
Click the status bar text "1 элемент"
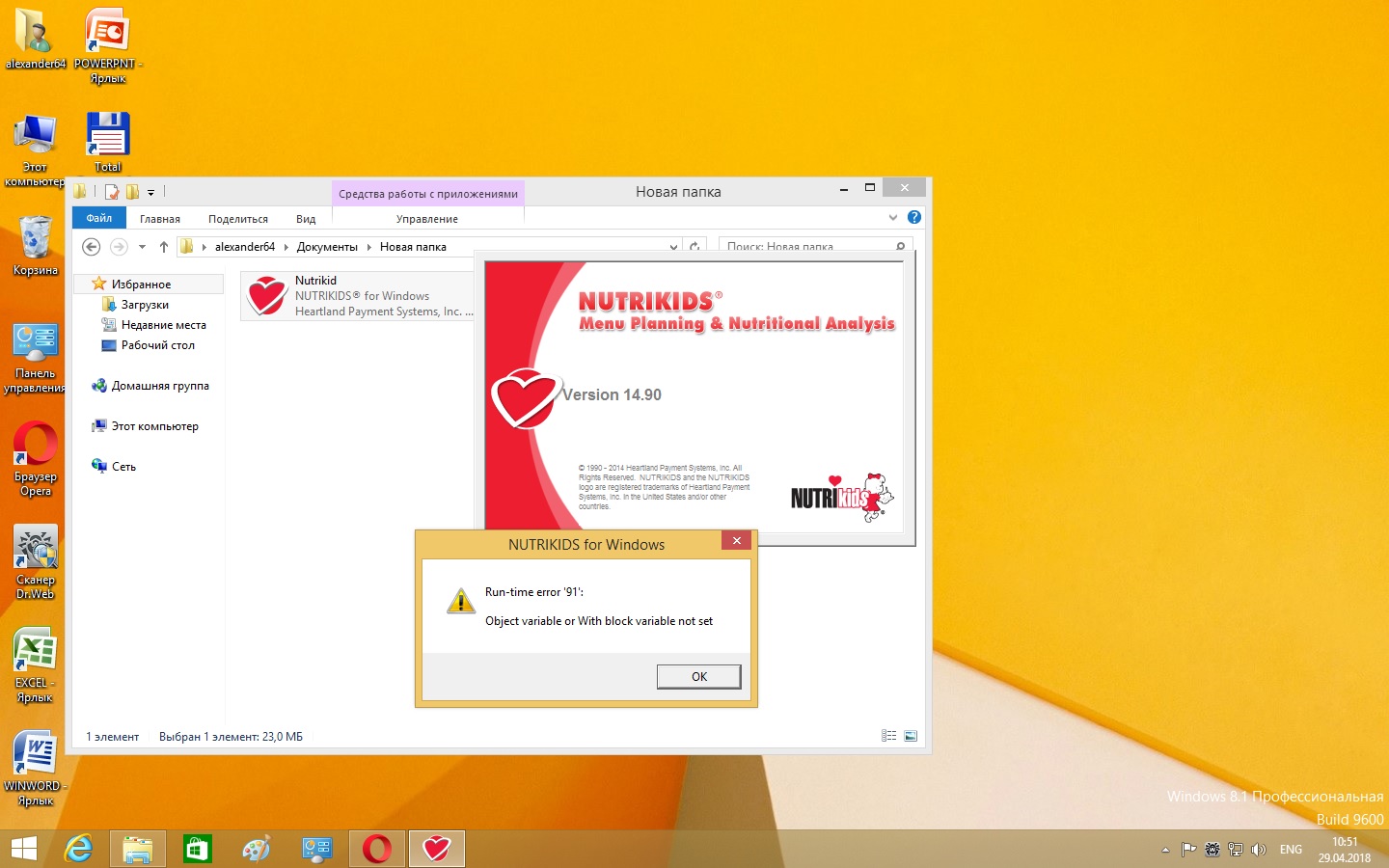click(x=113, y=737)
